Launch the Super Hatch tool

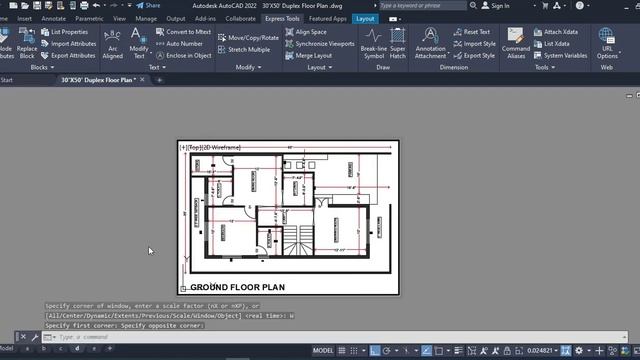pos(398,43)
